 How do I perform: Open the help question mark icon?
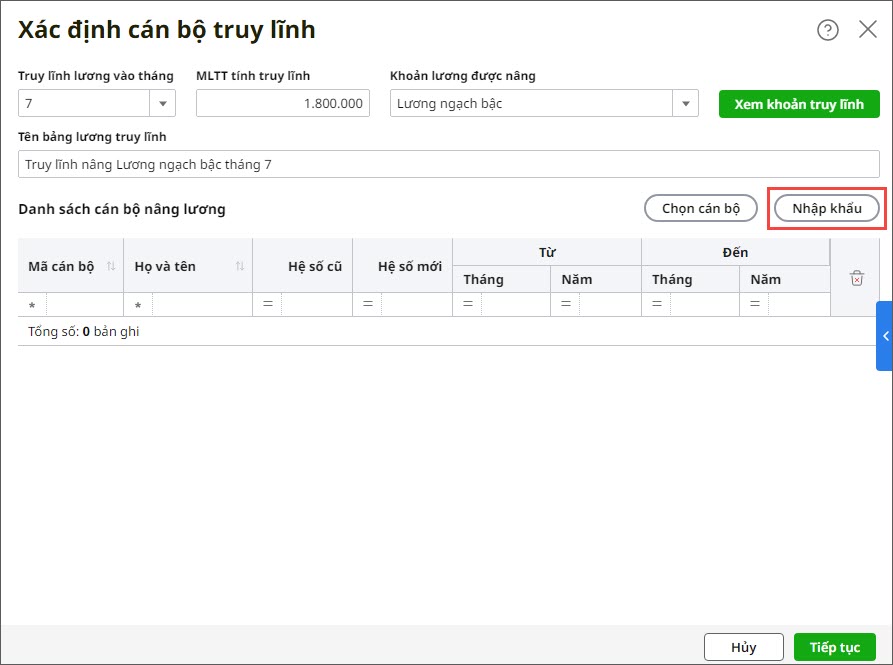click(x=828, y=30)
